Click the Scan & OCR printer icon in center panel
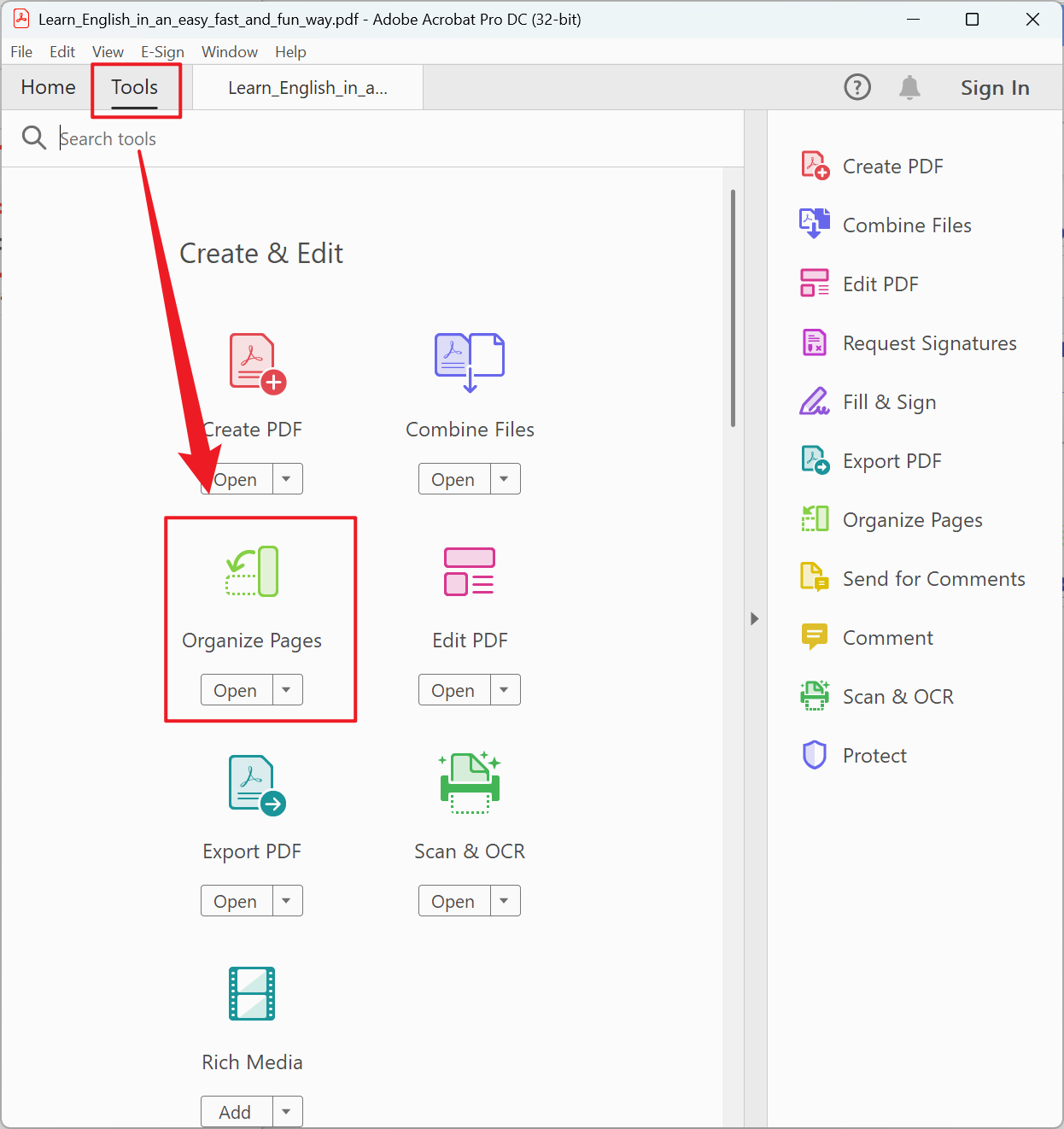 coord(470,782)
